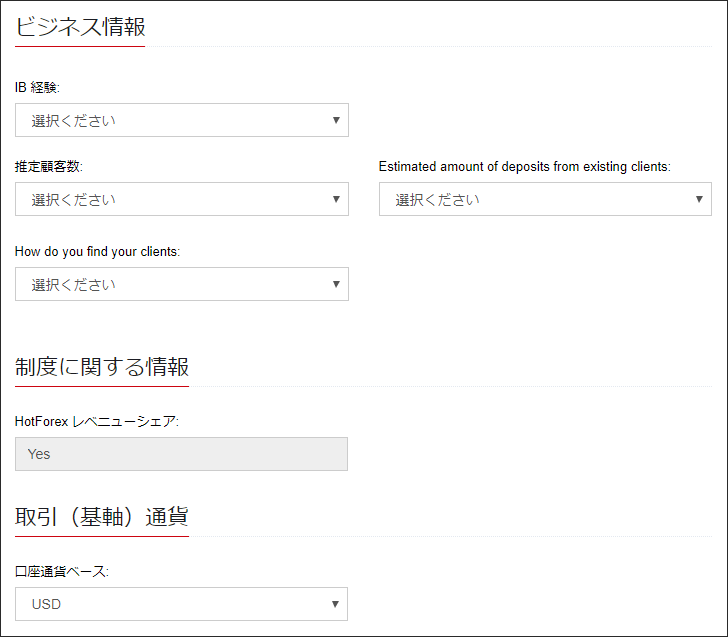This screenshot has width=728, height=637.
Task: Click the arrow icon on the USD currency select
Action: (336, 604)
